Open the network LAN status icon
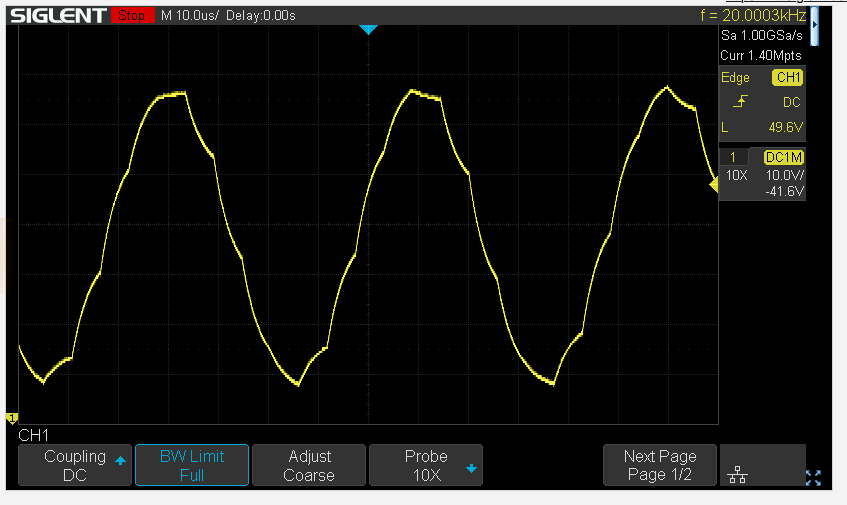This screenshot has width=847, height=505. coord(738,476)
